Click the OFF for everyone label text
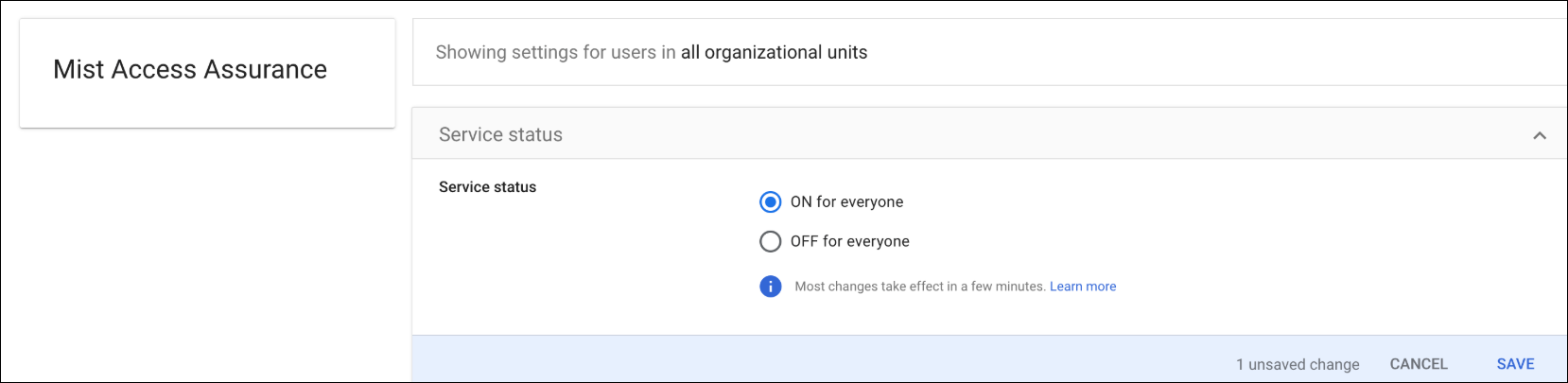The width and height of the screenshot is (1568, 383). pyautogui.click(x=849, y=241)
